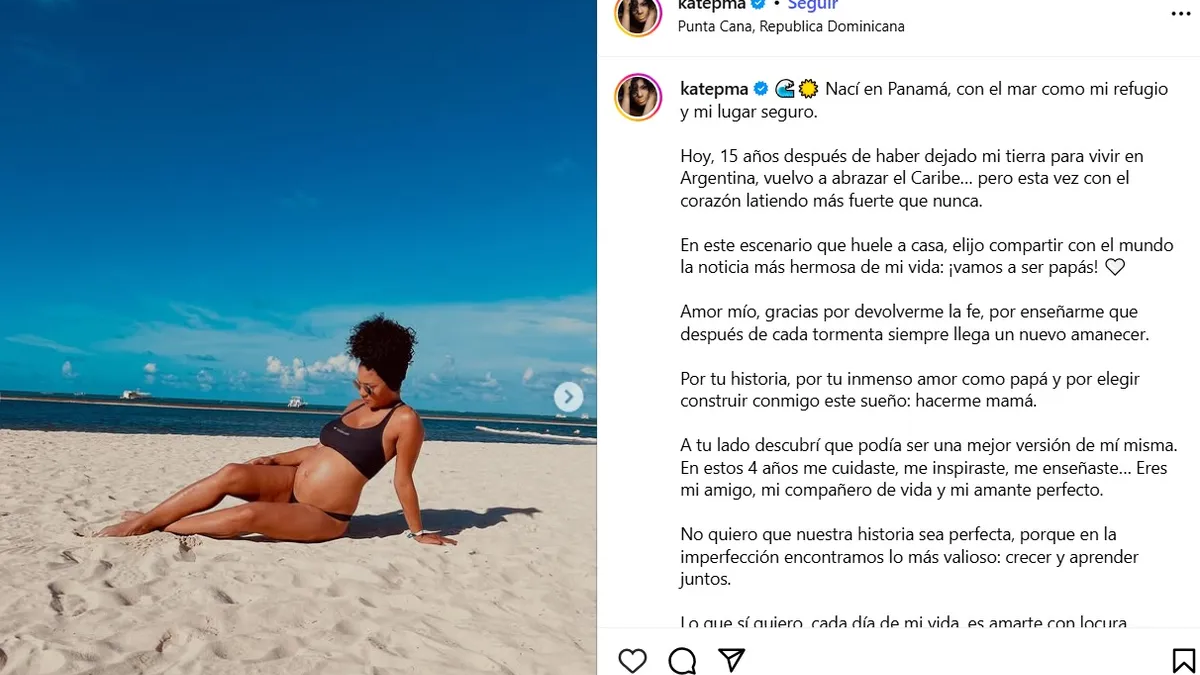
Task: Open the katepma username in the caption
Action: [x=713, y=89]
